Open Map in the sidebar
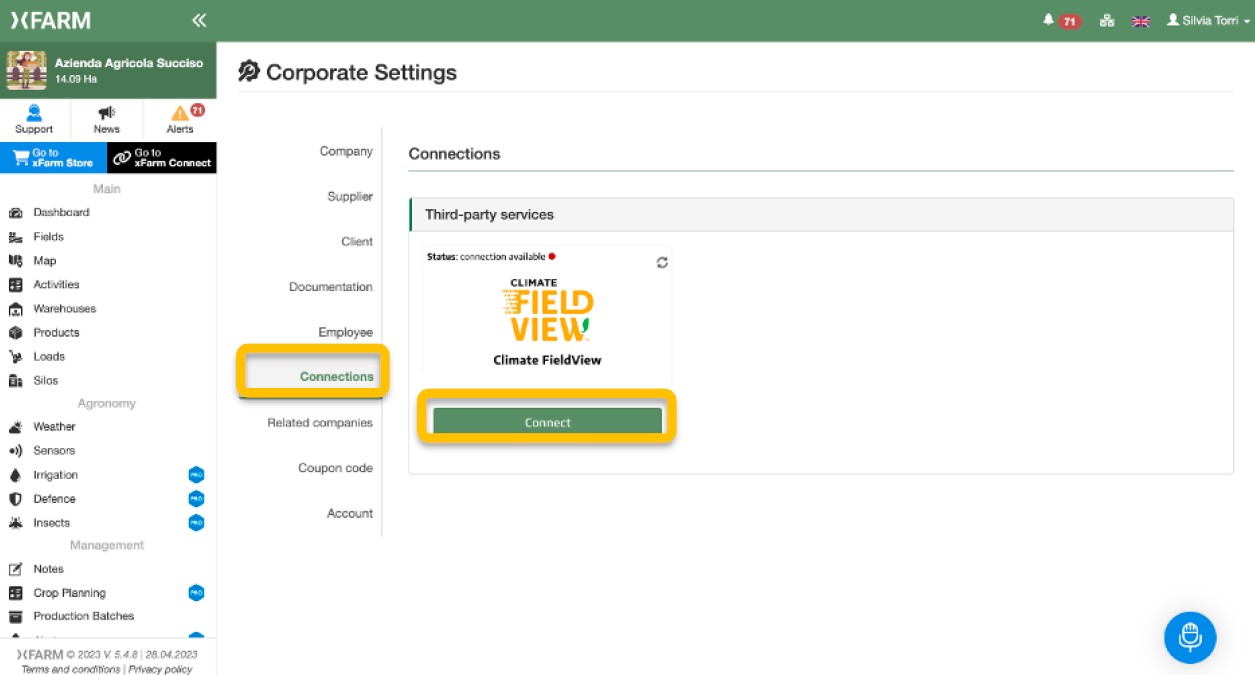1255x675 pixels. tap(44, 261)
